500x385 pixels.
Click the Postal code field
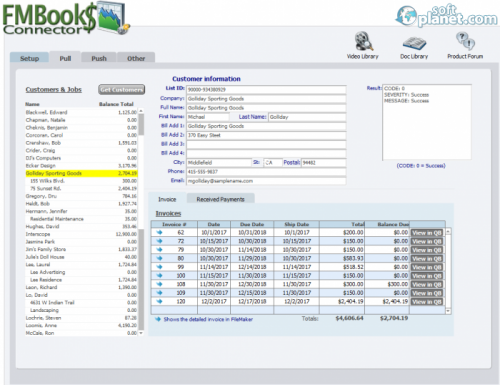tap(324, 163)
